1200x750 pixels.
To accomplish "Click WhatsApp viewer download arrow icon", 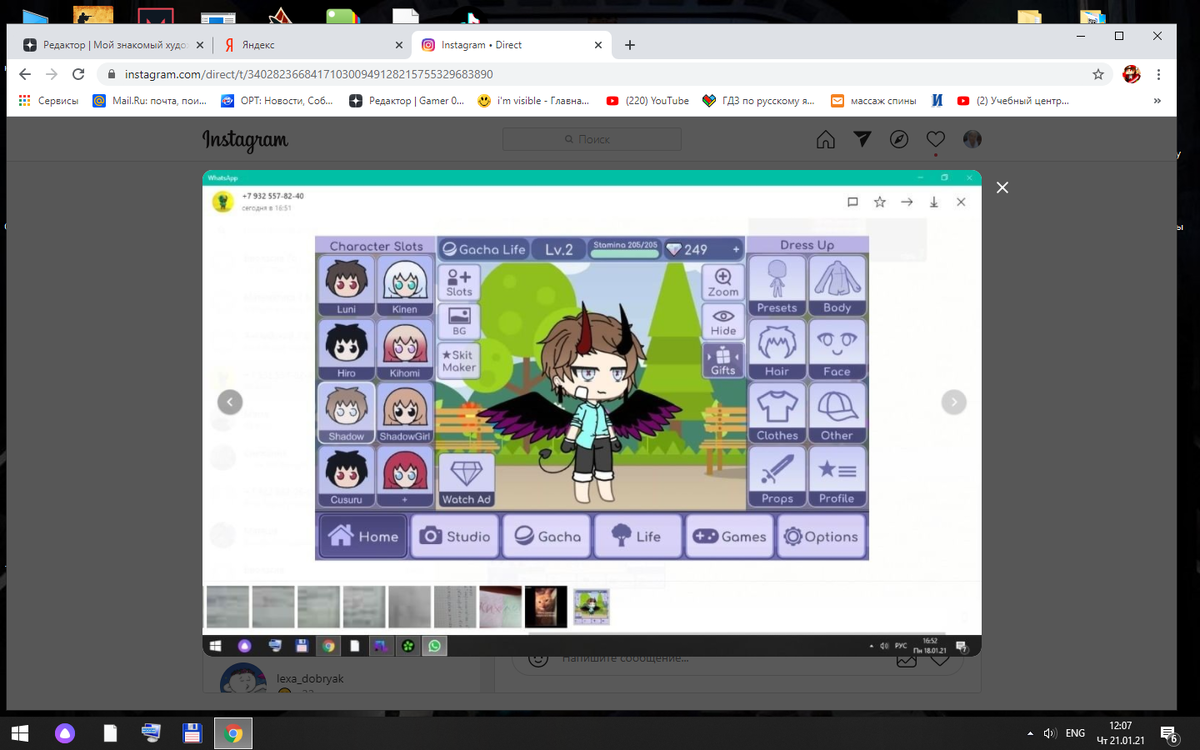I will [x=934, y=202].
